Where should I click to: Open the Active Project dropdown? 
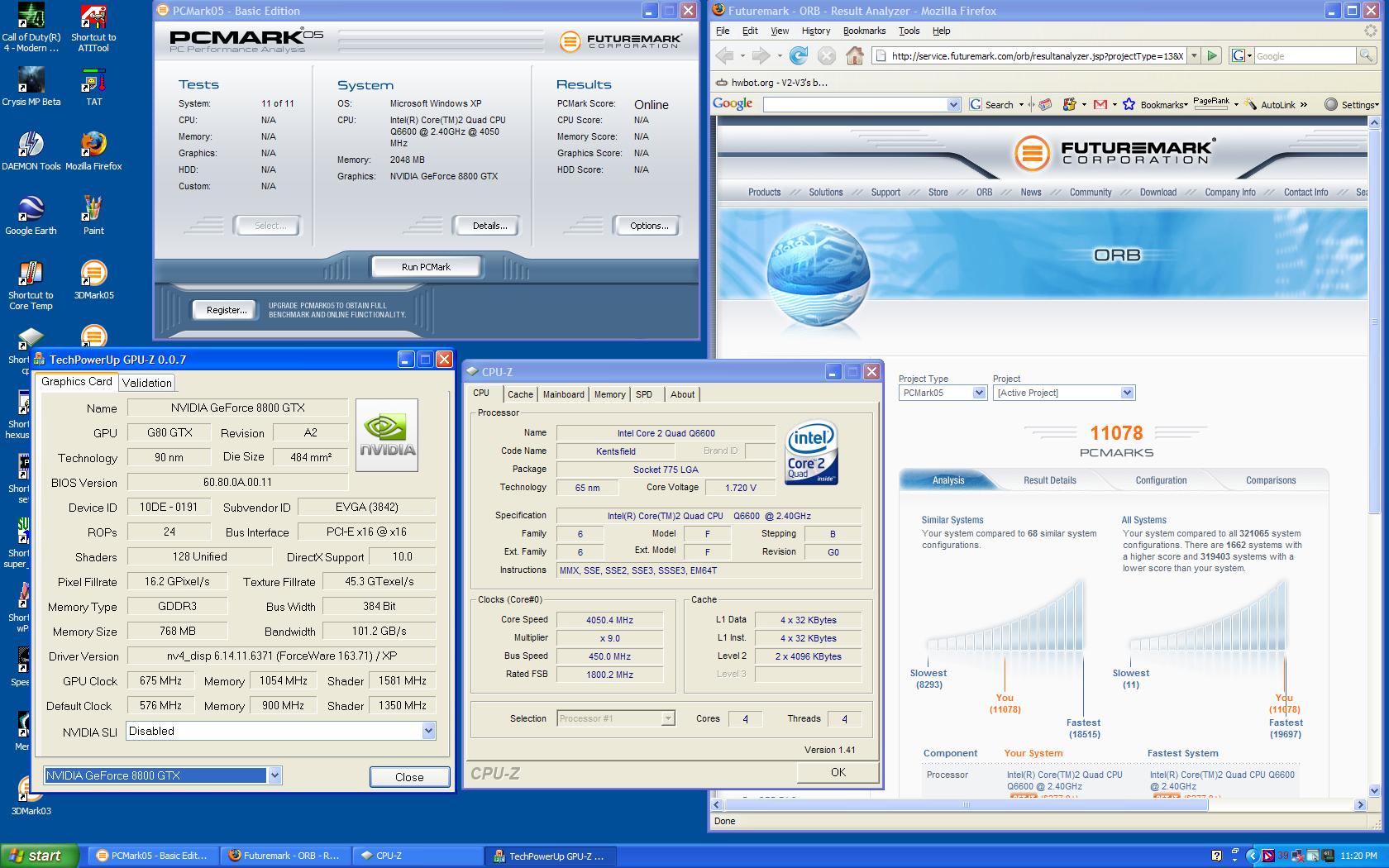[1127, 393]
